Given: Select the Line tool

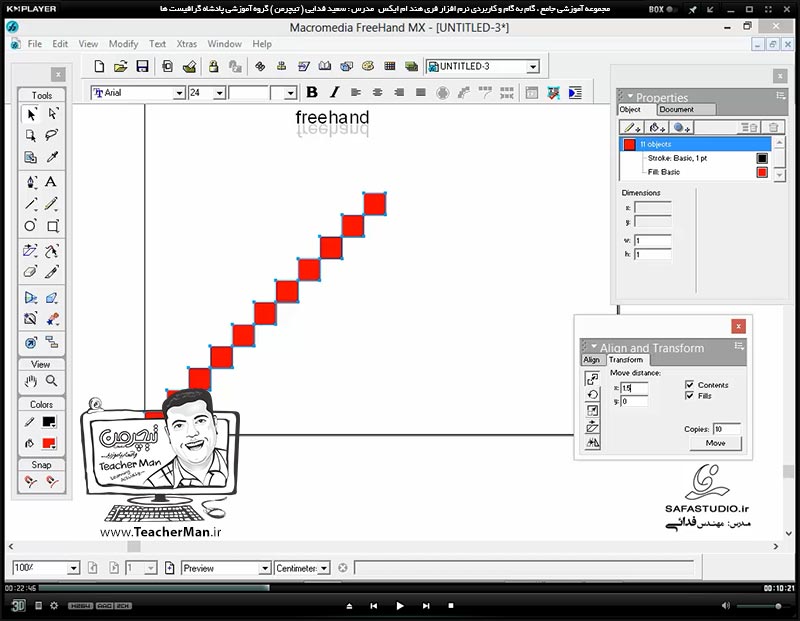Looking at the screenshot, I should pyautogui.click(x=31, y=204).
